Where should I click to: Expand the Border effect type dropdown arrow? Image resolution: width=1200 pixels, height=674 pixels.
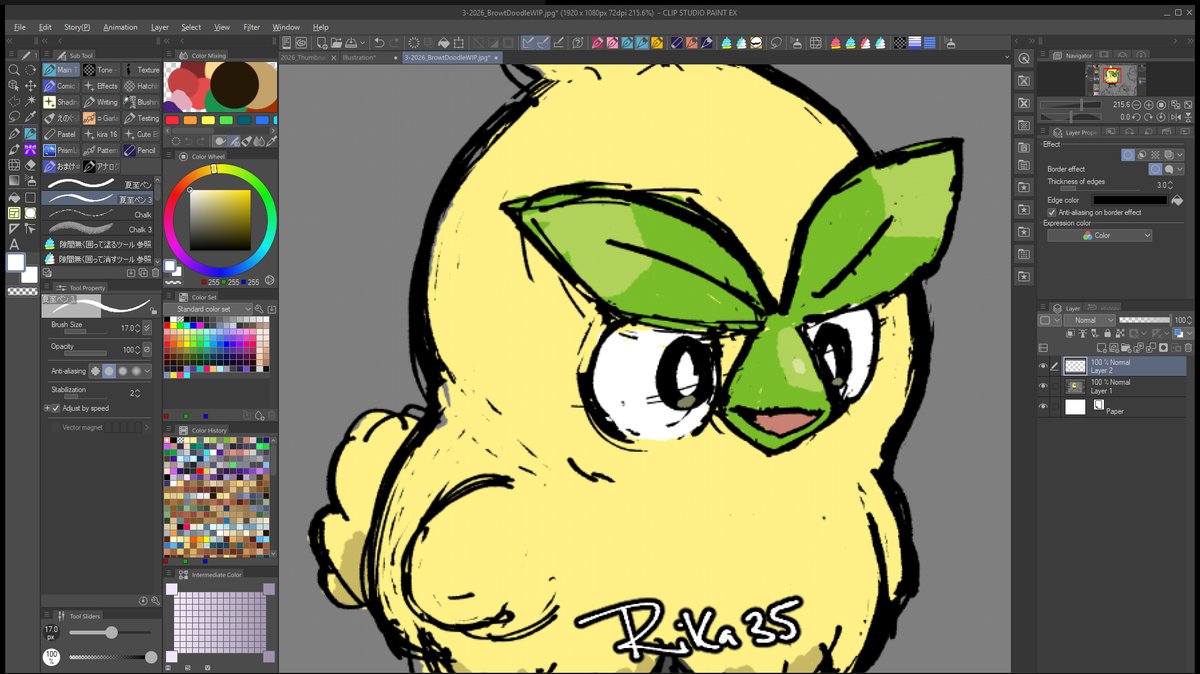pos(1180,169)
